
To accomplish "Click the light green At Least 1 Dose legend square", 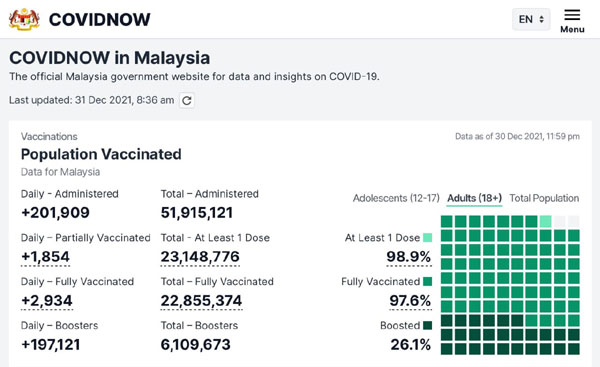I will [x=427, y=238].
